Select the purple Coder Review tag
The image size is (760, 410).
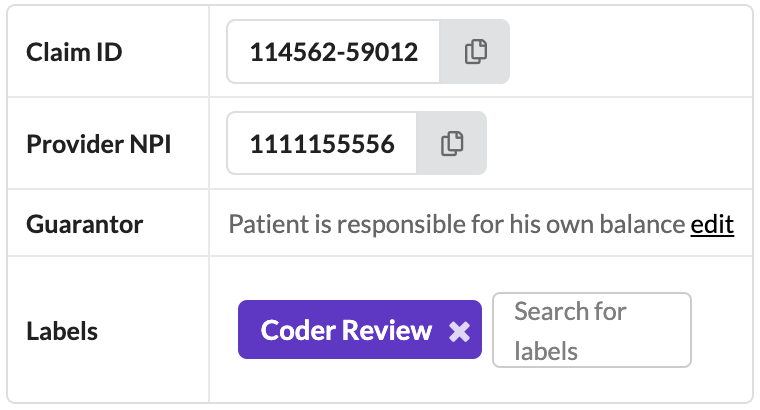pos(346,331)
